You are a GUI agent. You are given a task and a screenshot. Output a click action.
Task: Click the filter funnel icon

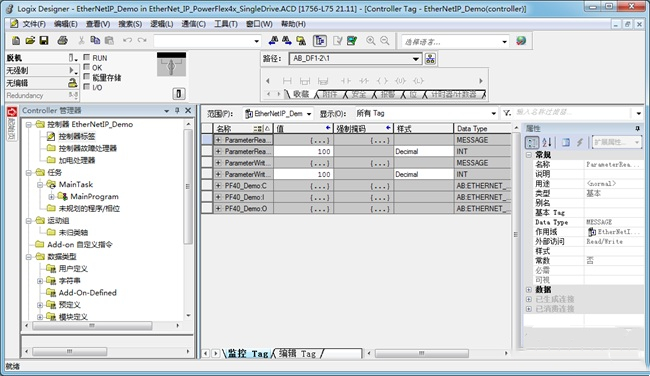click(x=507, y=113)
